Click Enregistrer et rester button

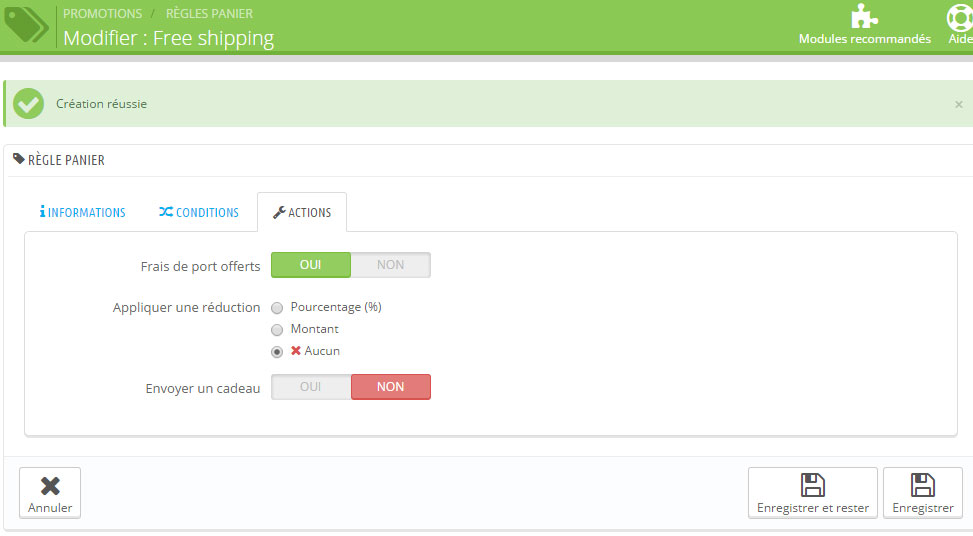point(813,493)
